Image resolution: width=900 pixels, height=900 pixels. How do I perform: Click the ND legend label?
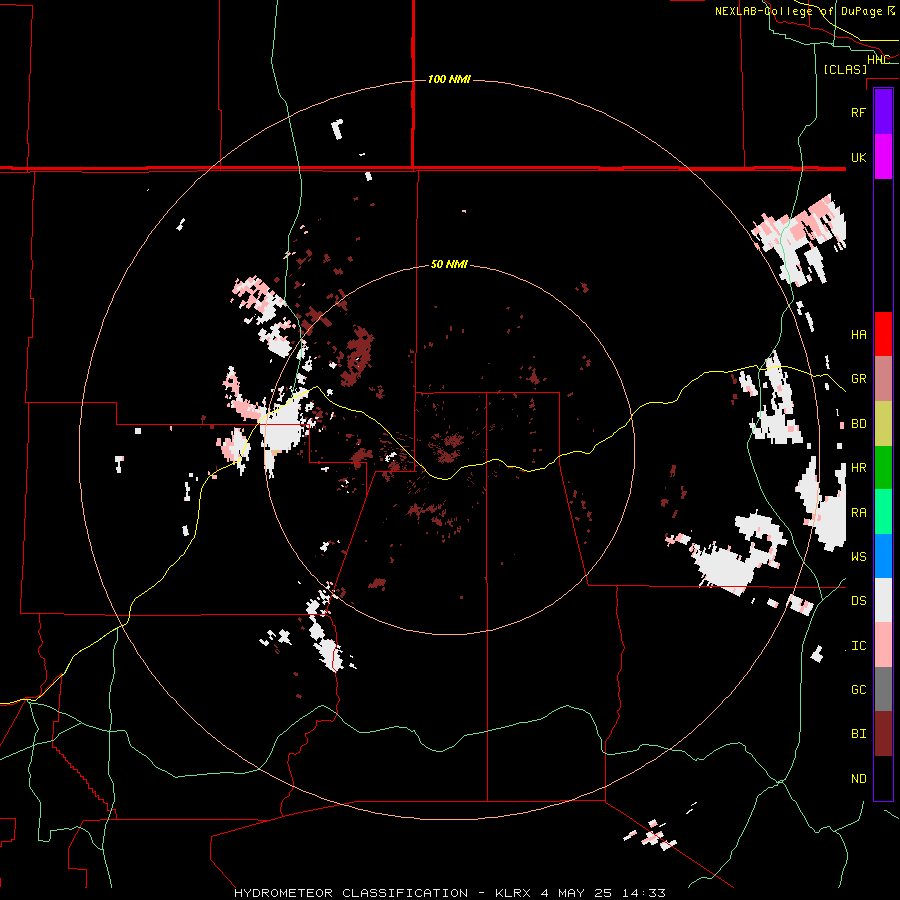pos(858,779)
